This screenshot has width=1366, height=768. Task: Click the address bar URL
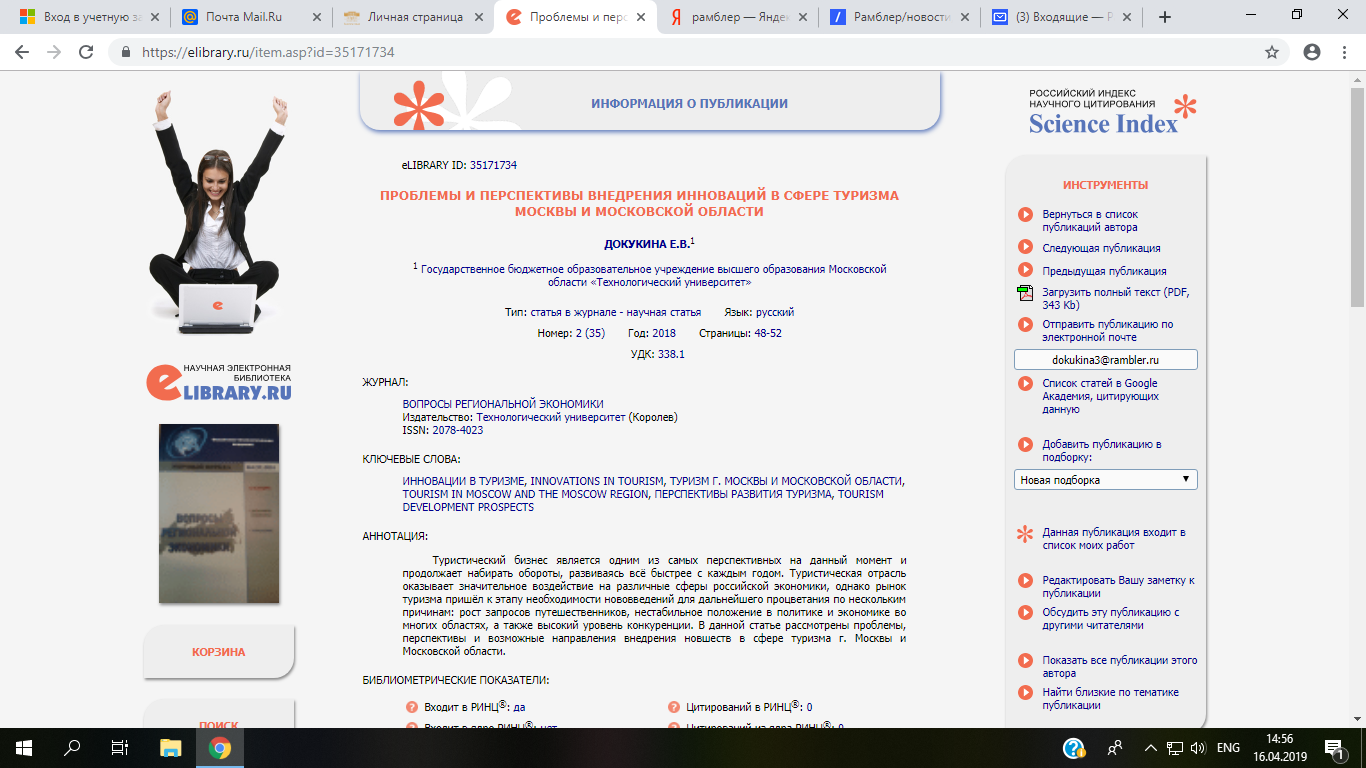click(x=268, y=52)
